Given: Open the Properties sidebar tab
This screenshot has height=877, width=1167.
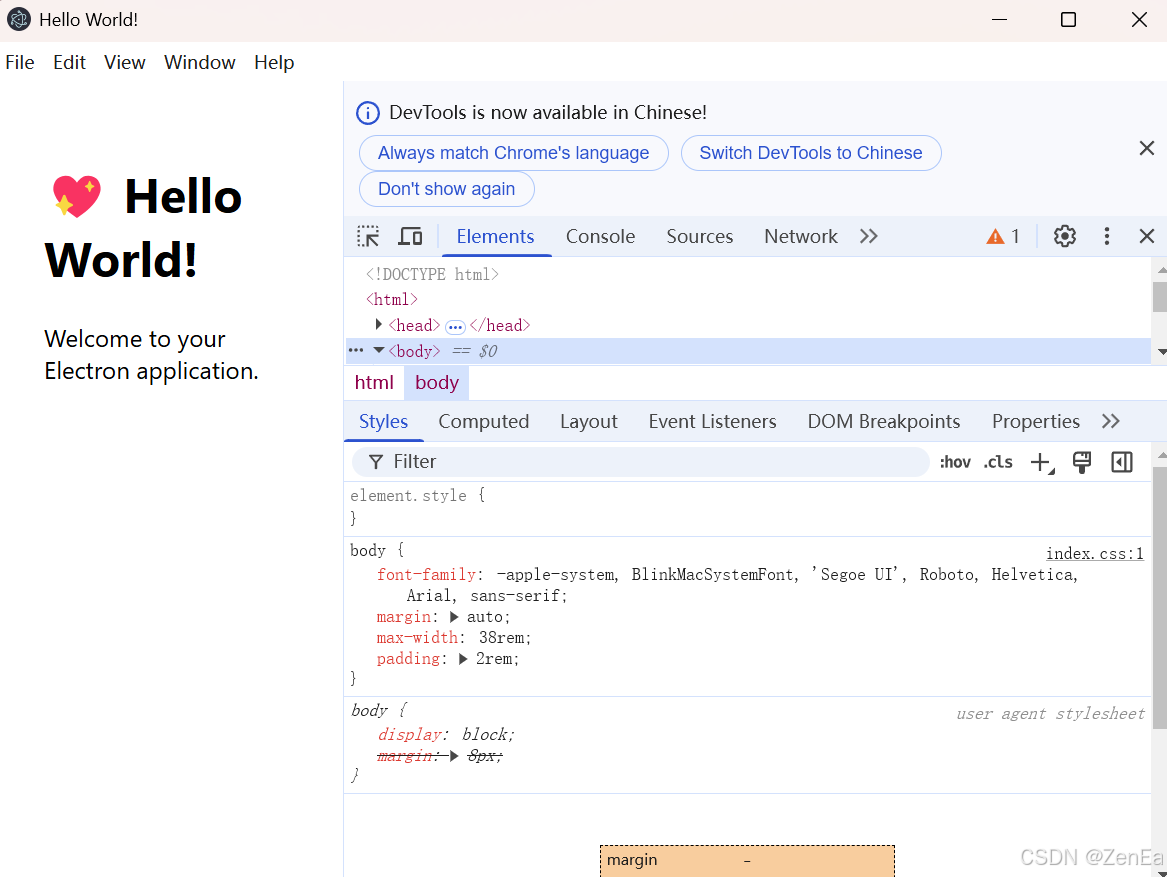Looking at the screenshot, I should [1035, 421].
